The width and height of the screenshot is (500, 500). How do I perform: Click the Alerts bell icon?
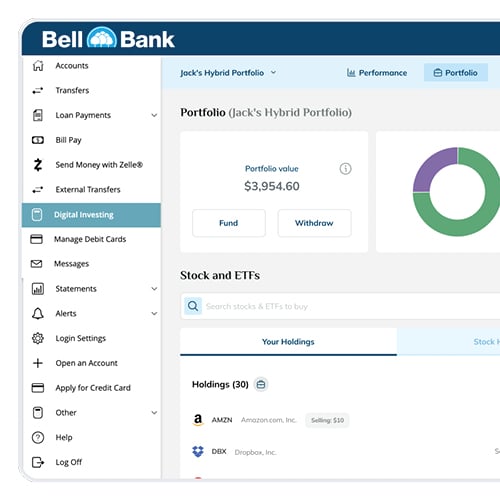(38, 313)
